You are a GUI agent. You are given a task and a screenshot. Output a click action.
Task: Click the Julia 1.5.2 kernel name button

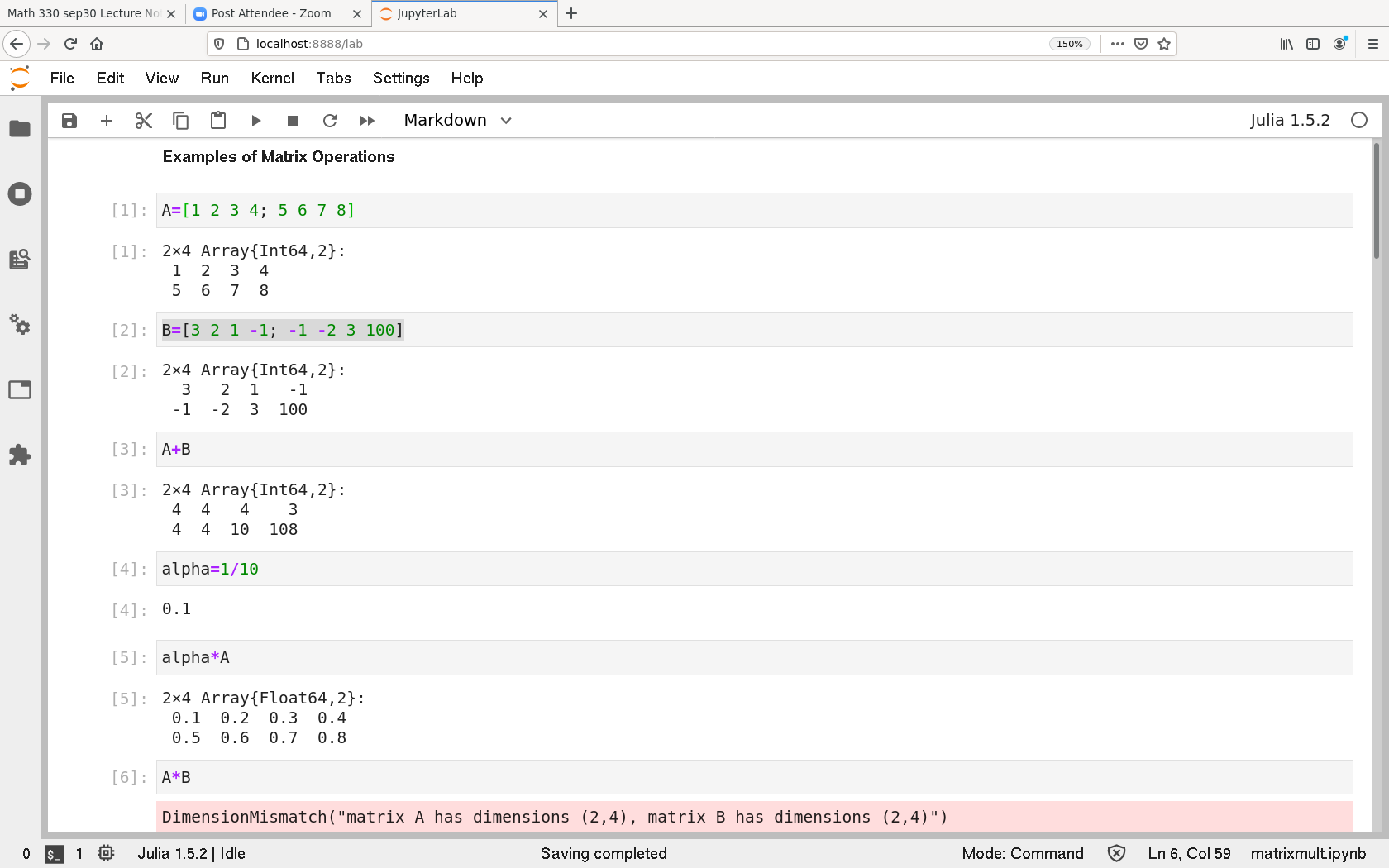pos(1289,121)
